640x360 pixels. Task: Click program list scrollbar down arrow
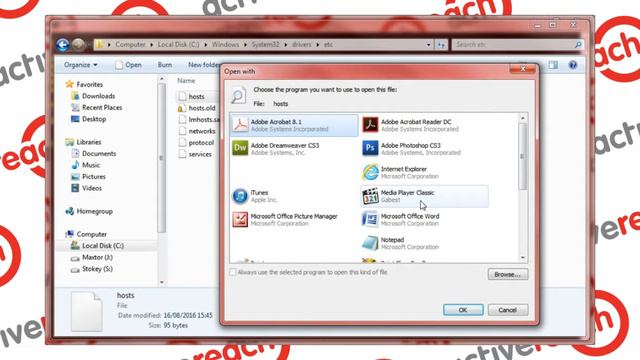[522, 258]
